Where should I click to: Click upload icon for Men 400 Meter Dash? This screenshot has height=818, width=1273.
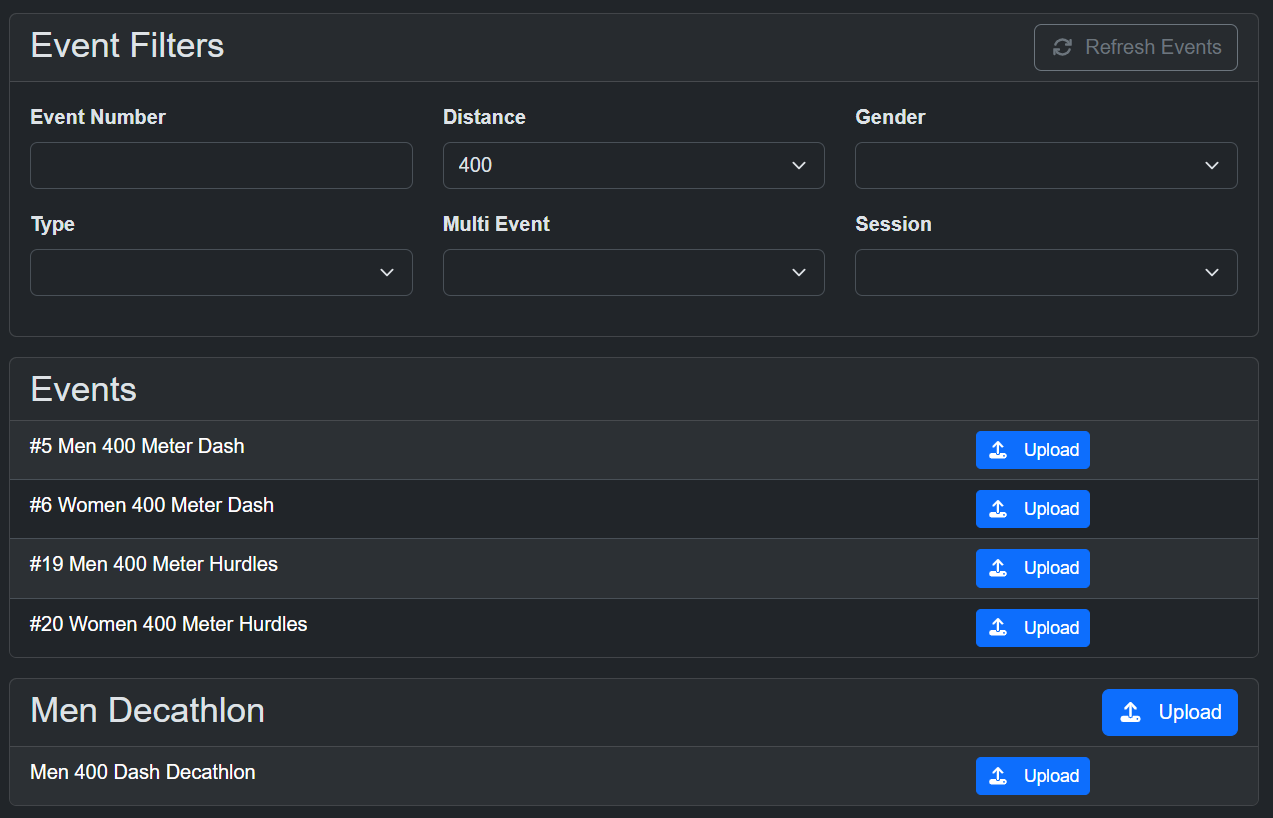point(997,450)
